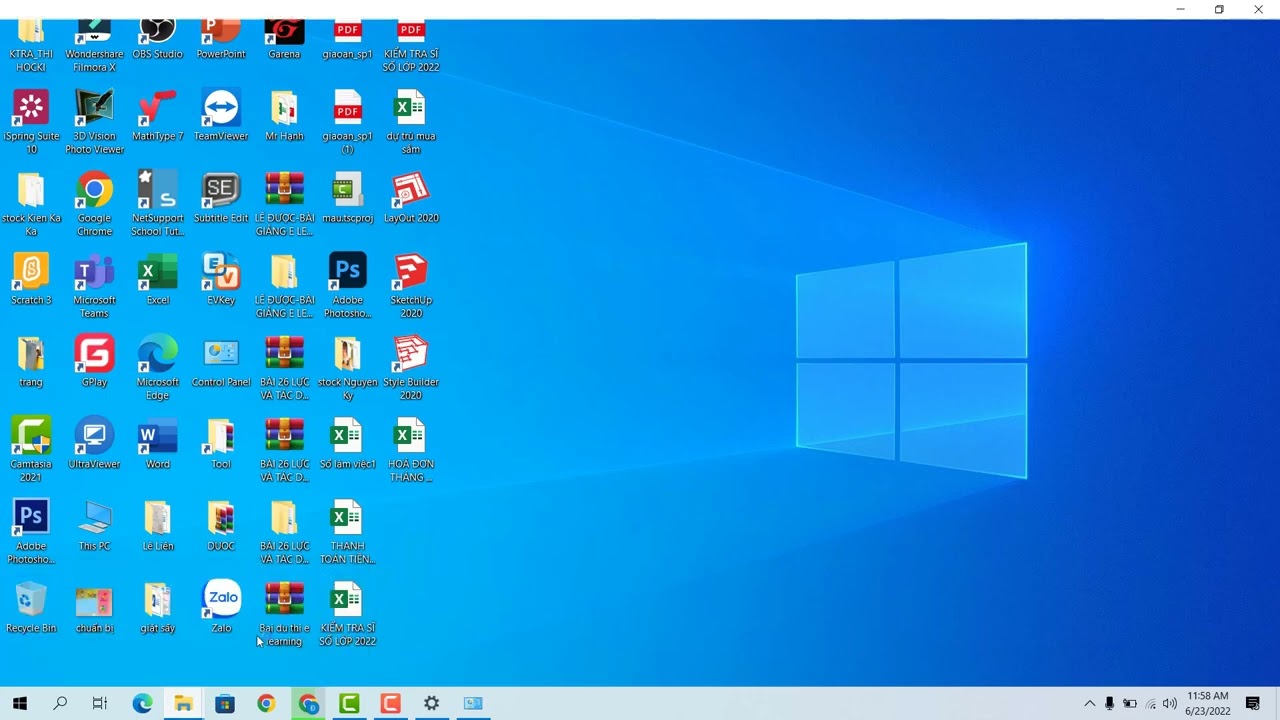This screenshot has width=1280, height=720.
Task: Select the PowerPoint desktop shortcut
Action: click(x=221, y=40)
